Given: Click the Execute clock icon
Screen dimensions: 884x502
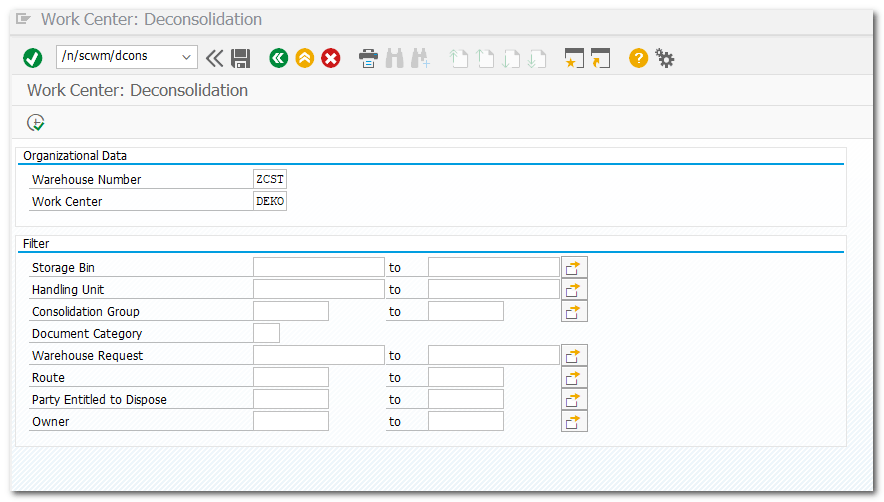Looking at the screenshot, I should (x=36, y=122).
